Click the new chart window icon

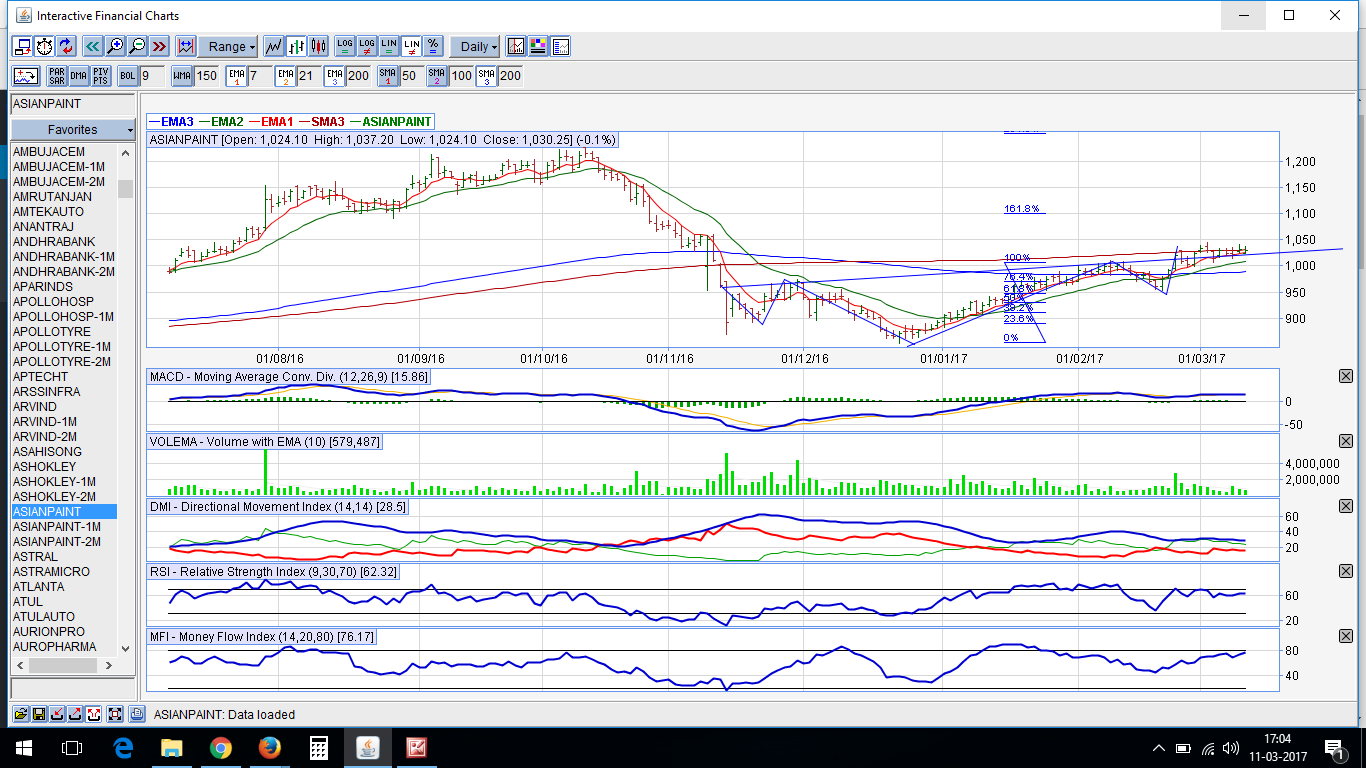pyautogui.click(x=22, y=47)
